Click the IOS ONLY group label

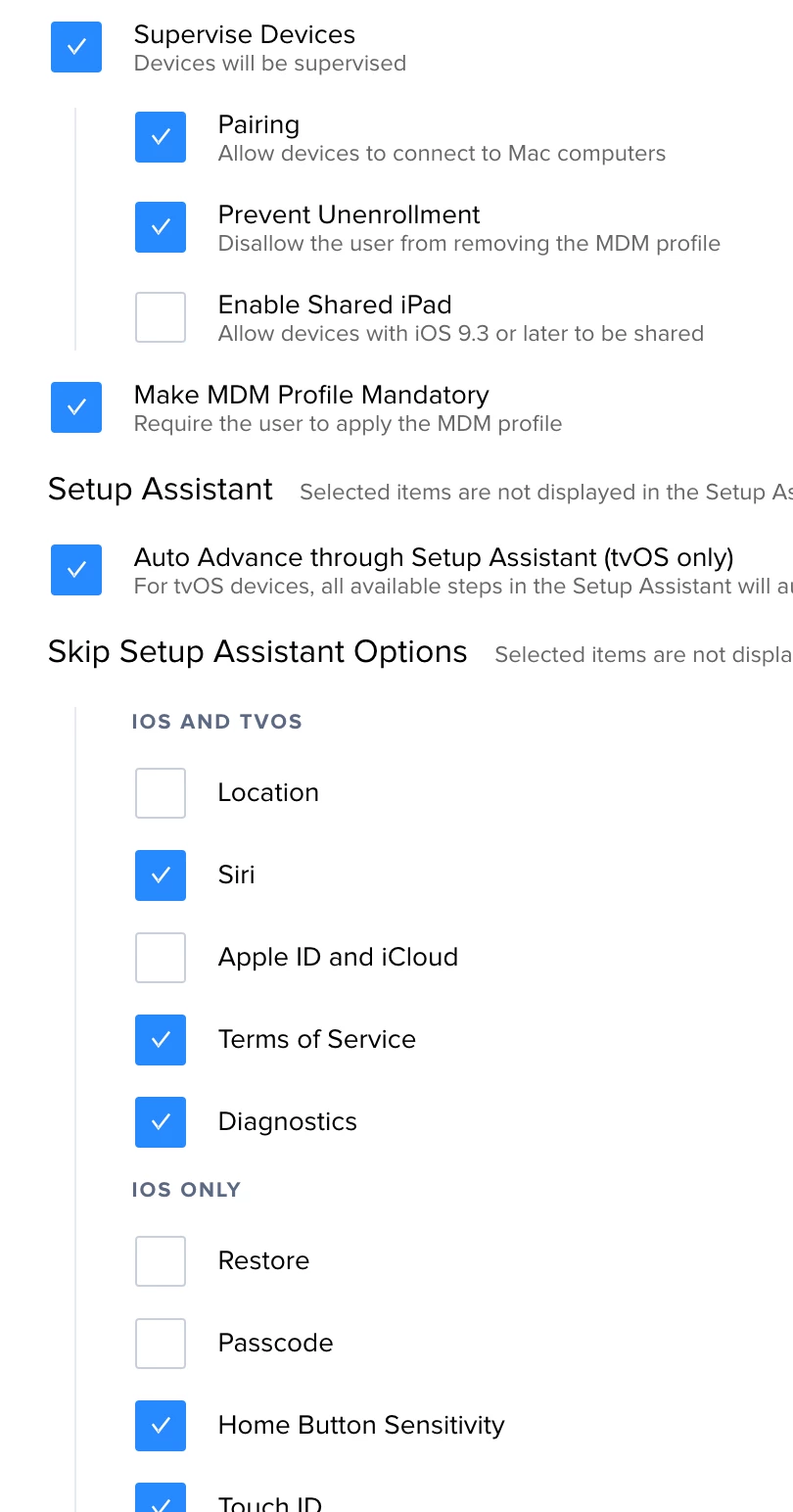(186, 1191)
